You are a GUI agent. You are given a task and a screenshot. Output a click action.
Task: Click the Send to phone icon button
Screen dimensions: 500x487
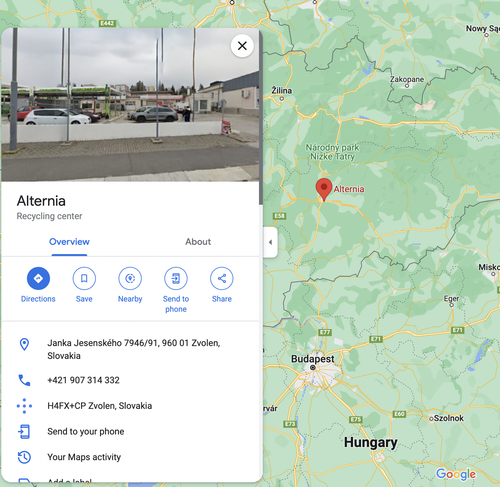tap(176, 278)
